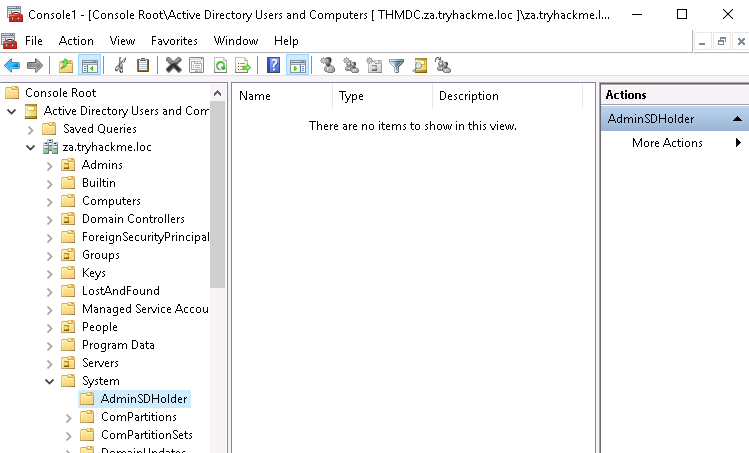The height and width of the screenshot is (453, 749).
Task: Click the Export List toolbar icon
Action: (243, 65)
